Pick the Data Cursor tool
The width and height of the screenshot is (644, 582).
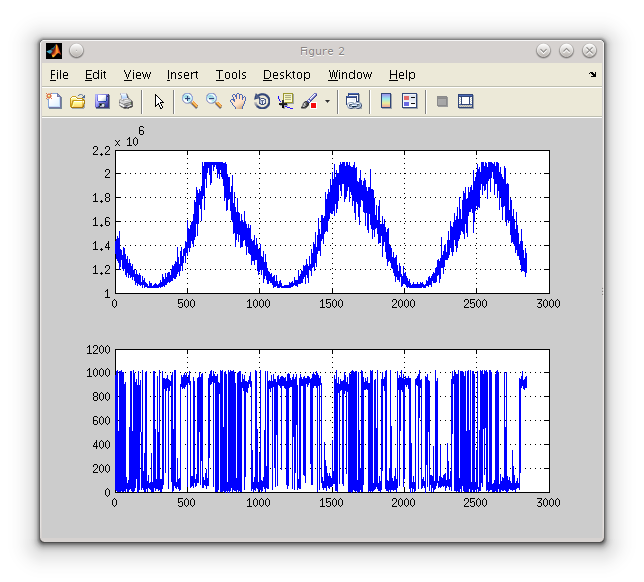(286, 101)
